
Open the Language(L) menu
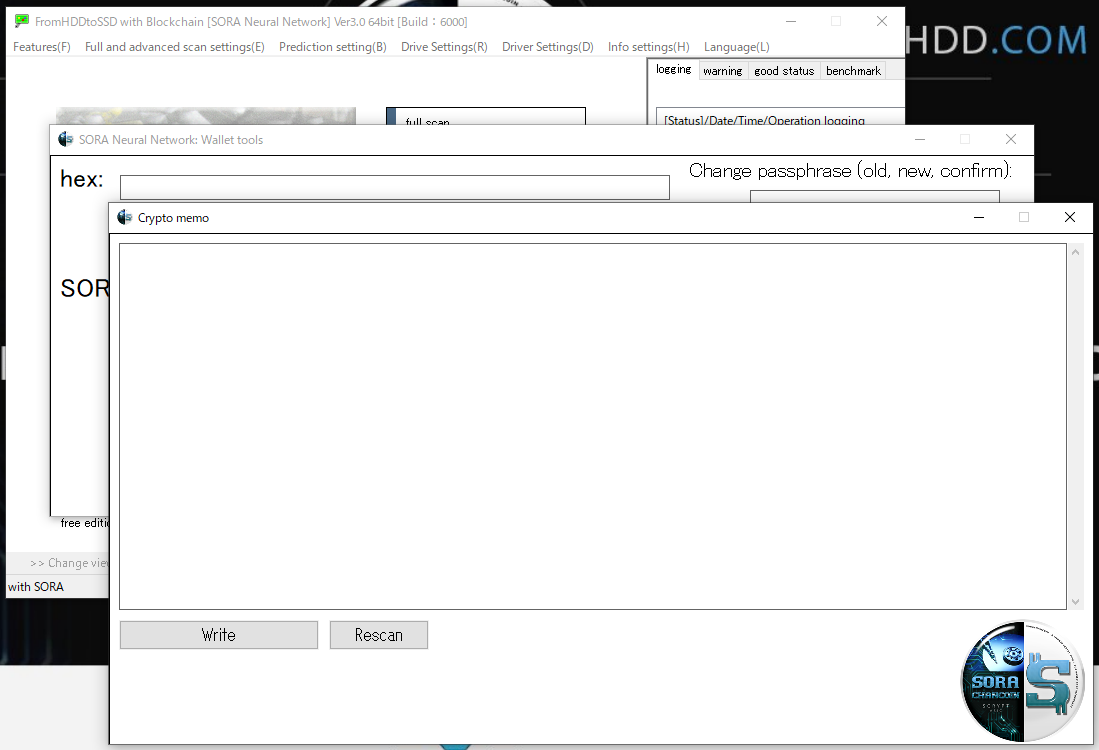tap(737, 47)
